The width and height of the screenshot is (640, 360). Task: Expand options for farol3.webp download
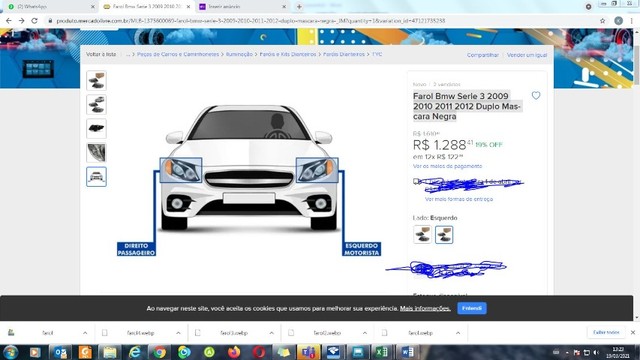[271, 333]
